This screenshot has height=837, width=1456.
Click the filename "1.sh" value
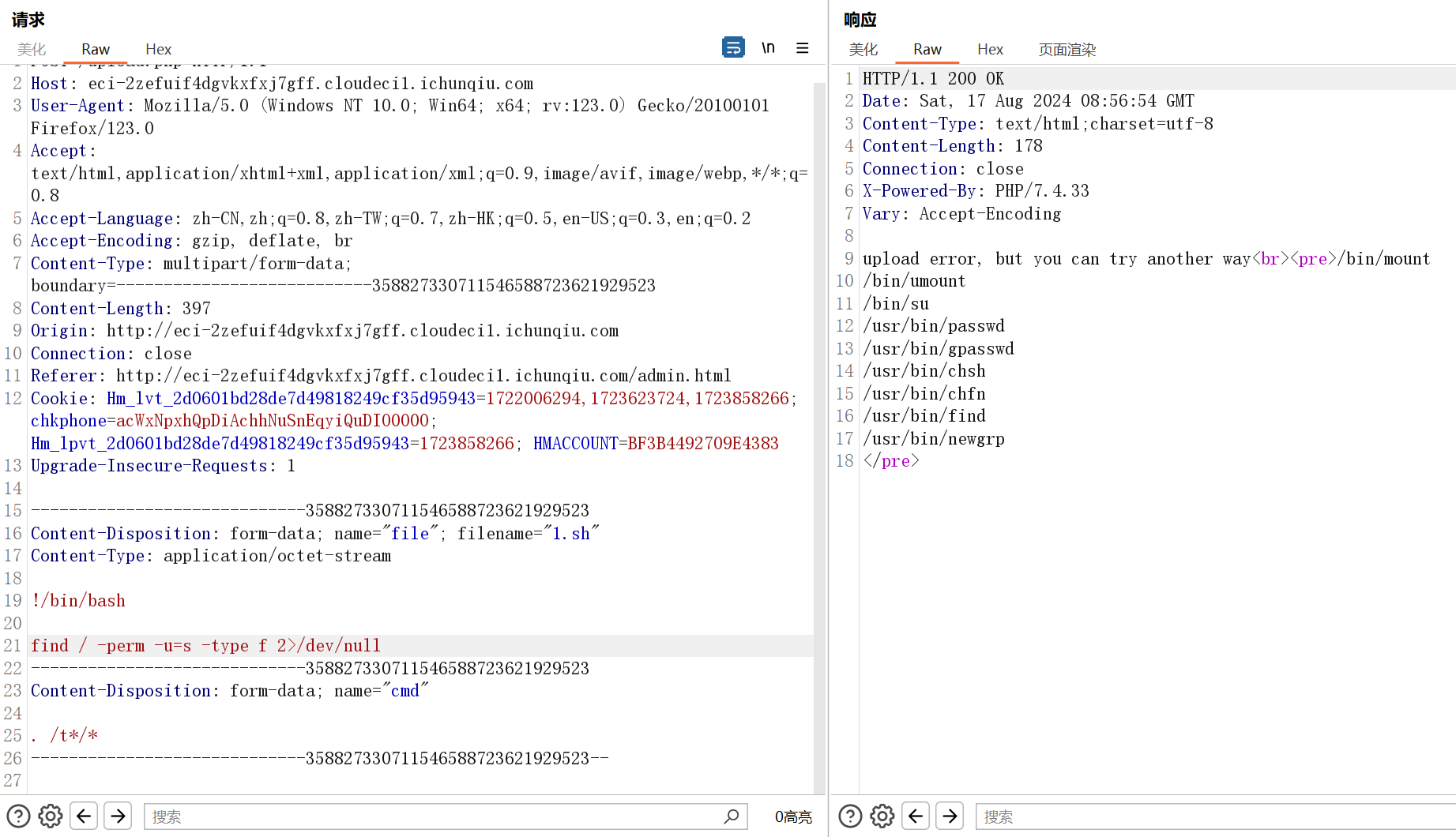pyautogui.click(x=571, y=534)
